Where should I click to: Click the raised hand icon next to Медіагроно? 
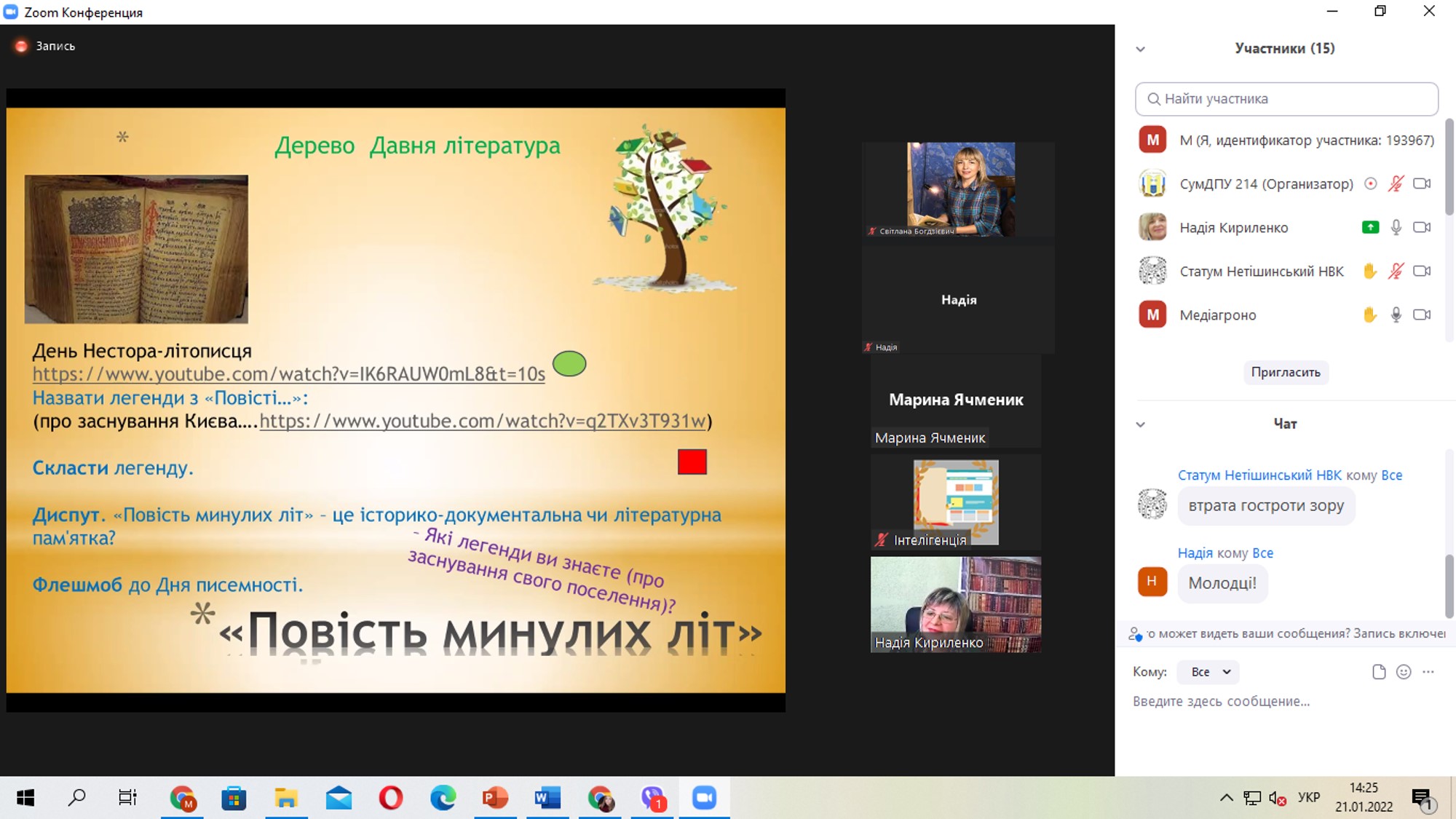1369,314
